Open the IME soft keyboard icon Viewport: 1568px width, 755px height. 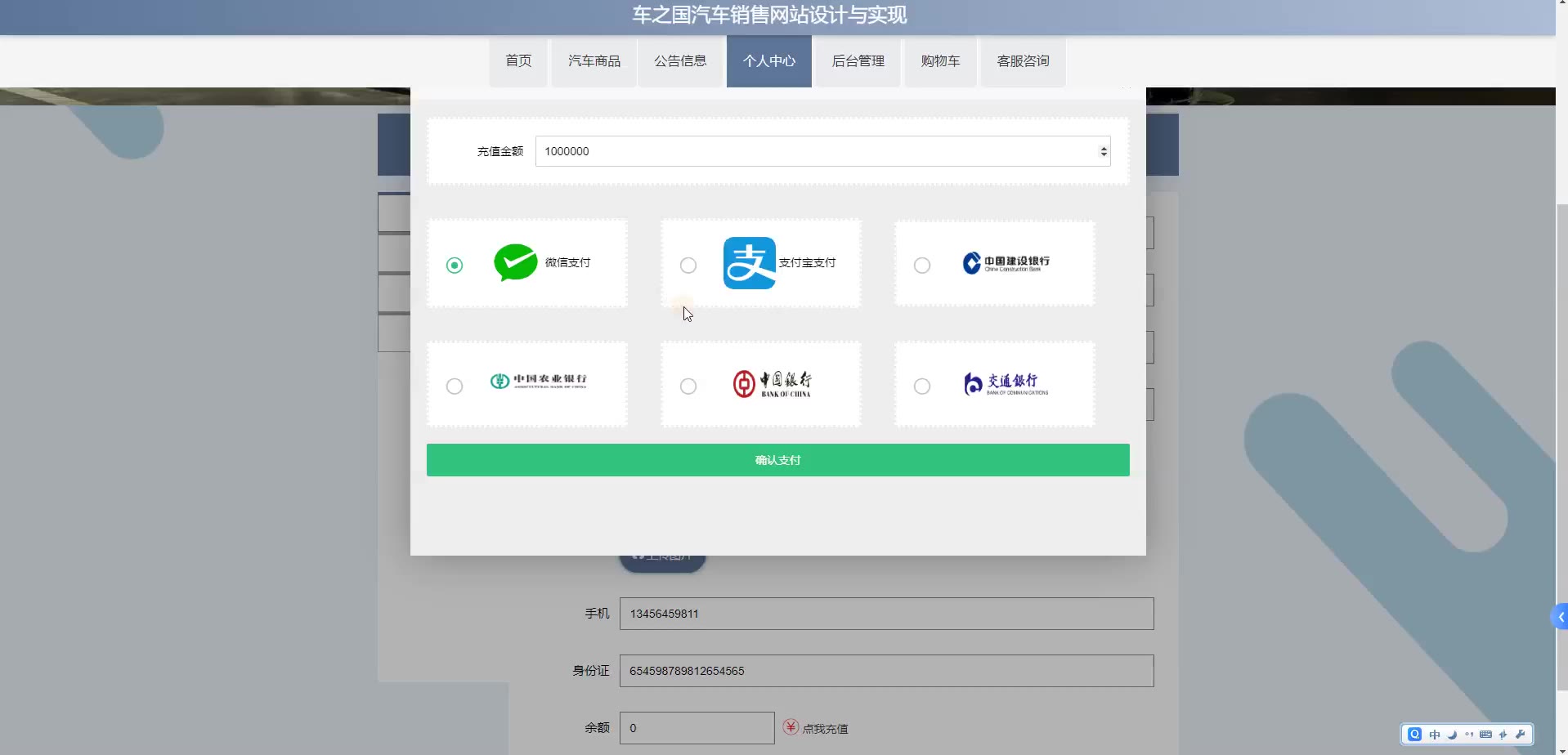[x=1486, y=734]
